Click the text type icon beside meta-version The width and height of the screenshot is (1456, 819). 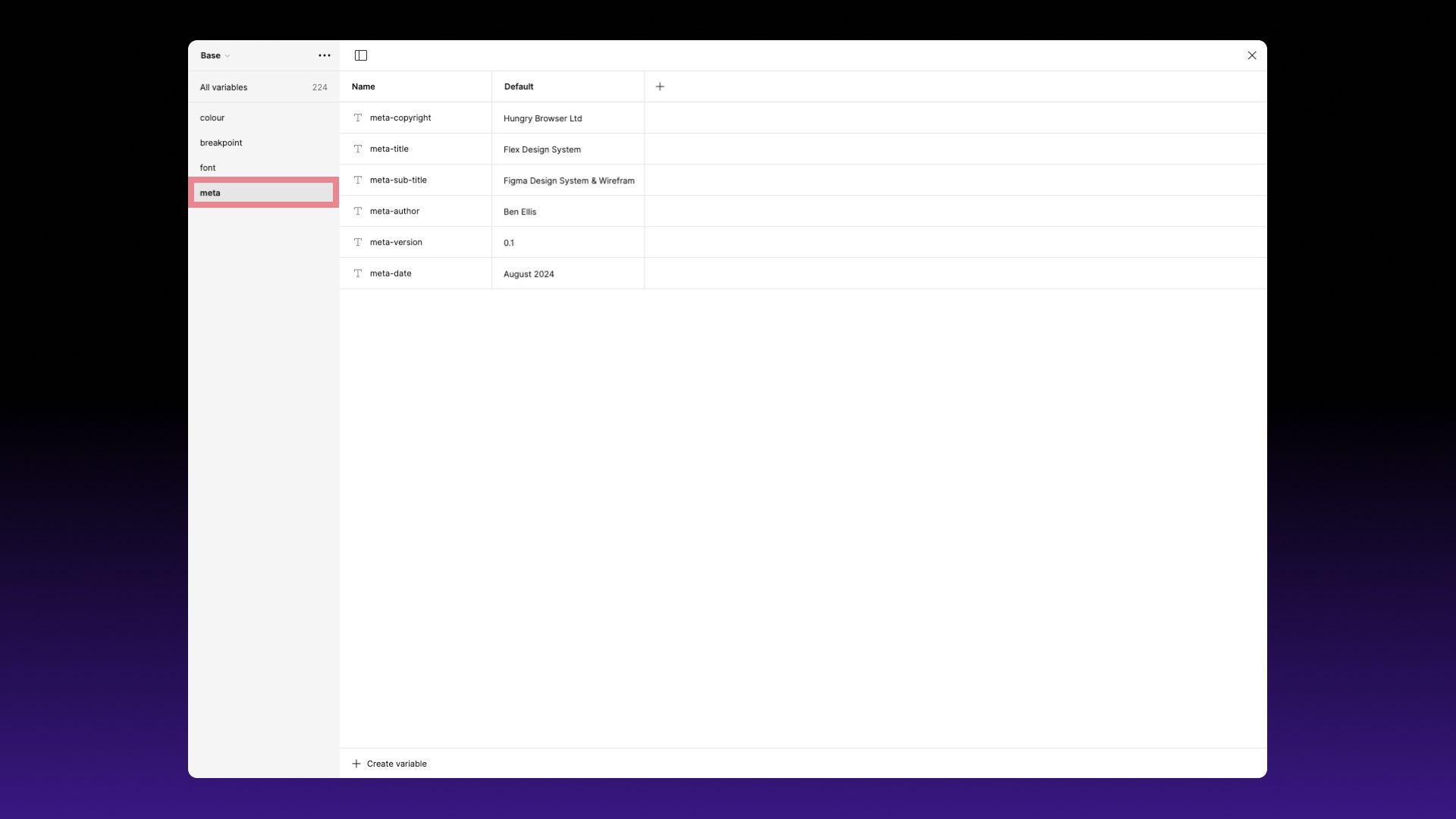[357, 242]
